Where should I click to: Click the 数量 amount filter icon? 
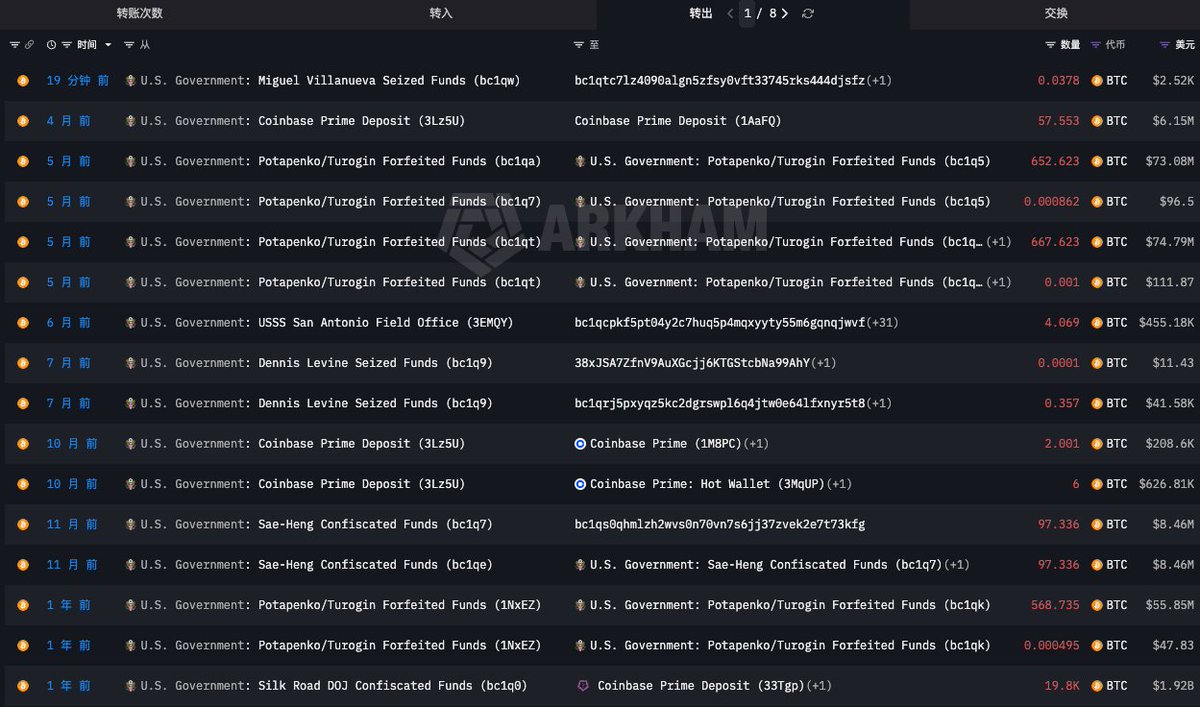pyautogui.click(x=1050, y=45)
